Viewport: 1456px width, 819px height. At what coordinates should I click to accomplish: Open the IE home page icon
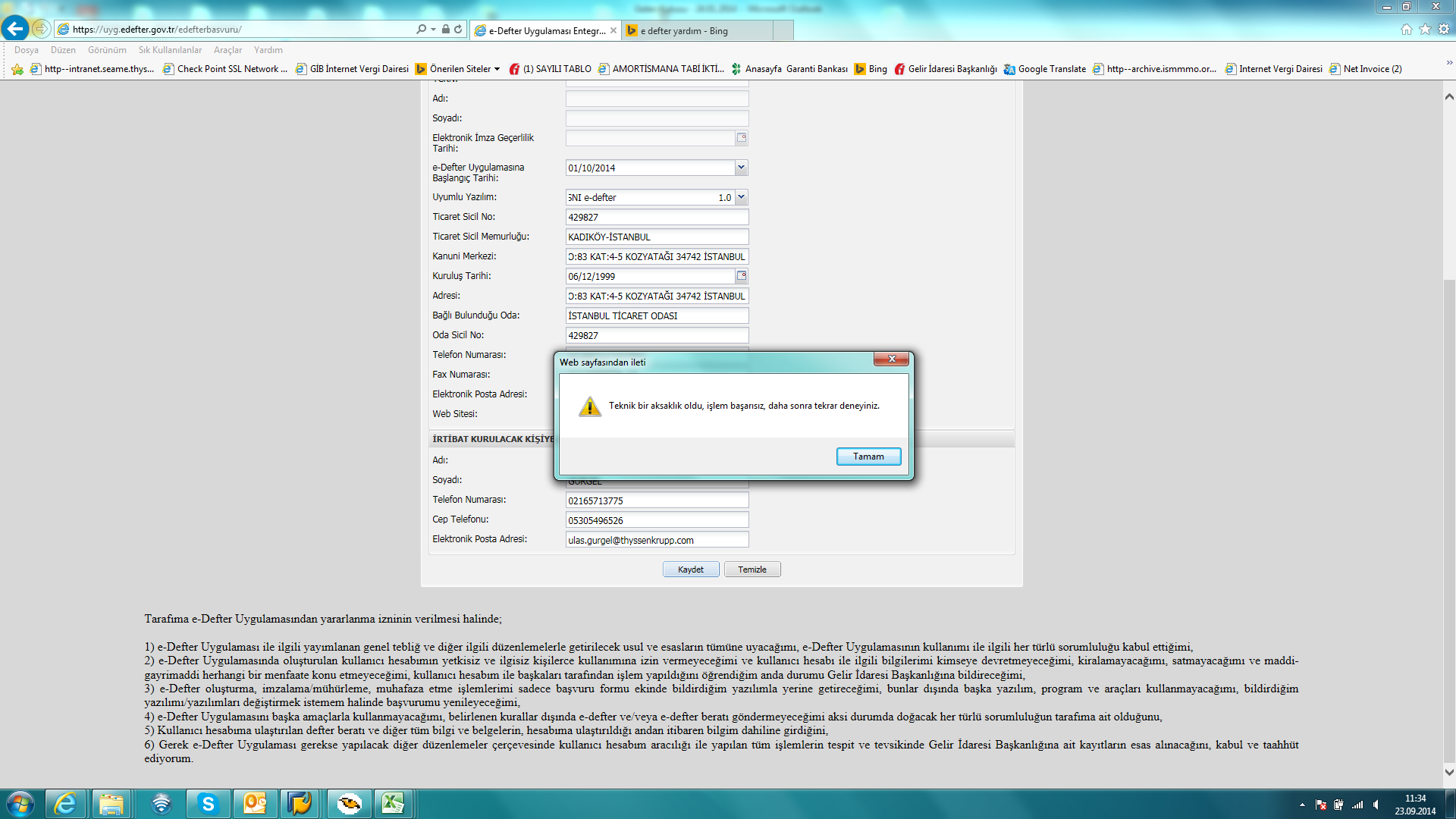[x=1407, y=30]
